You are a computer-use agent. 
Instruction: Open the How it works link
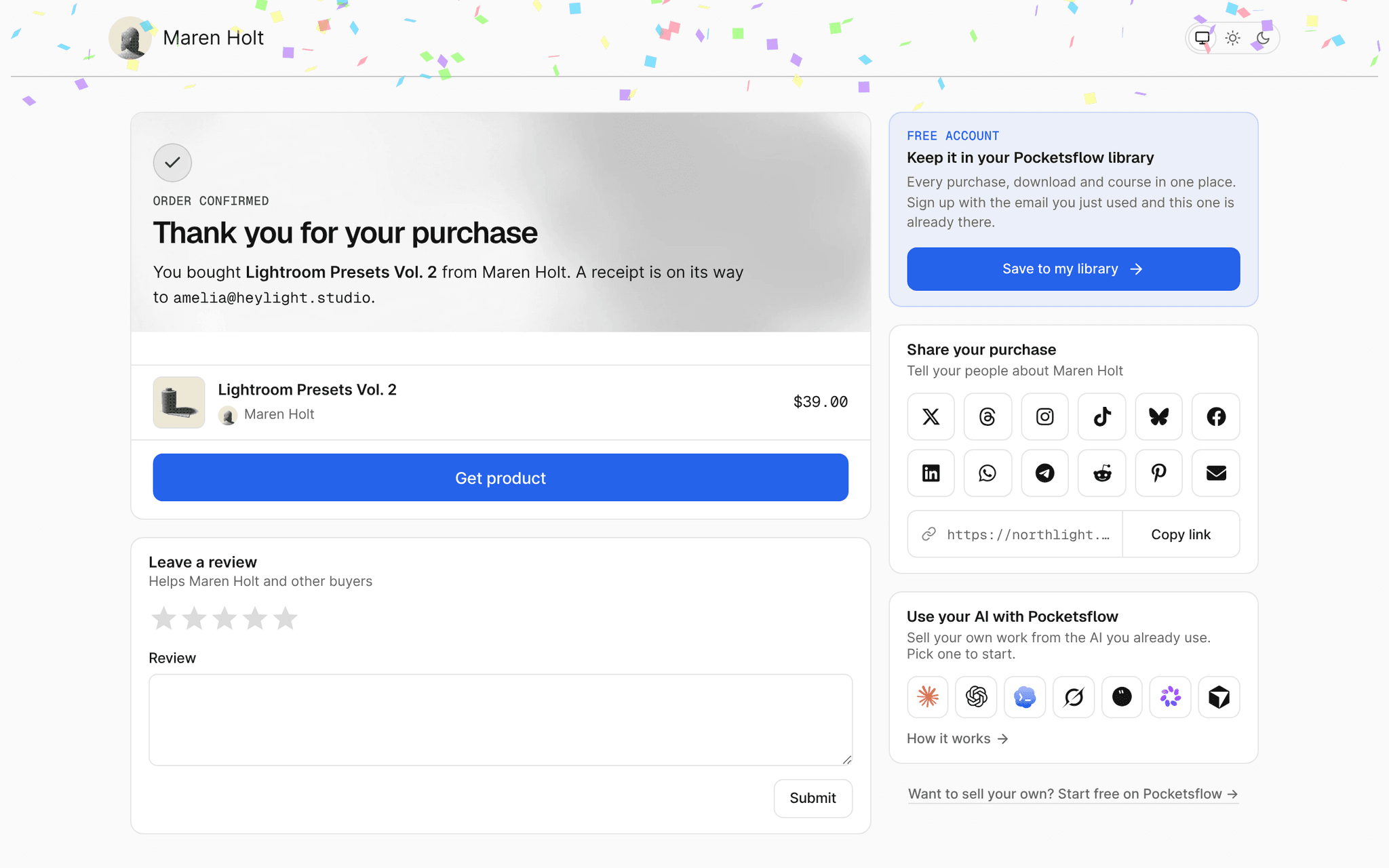[x=958, y=738]
